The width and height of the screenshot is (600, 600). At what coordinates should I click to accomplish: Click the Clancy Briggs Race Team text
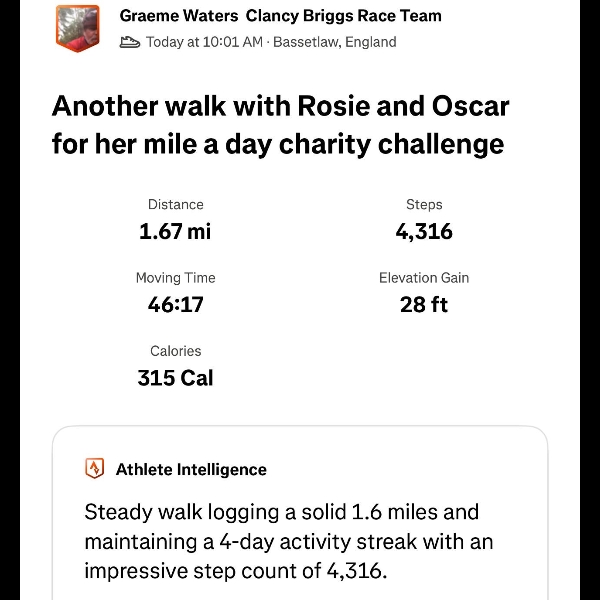(x=344, y=16)
